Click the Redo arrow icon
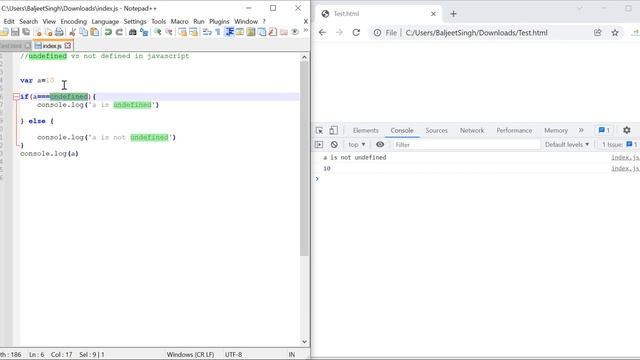The image size is (640, 360). click(x=119, y=32)
